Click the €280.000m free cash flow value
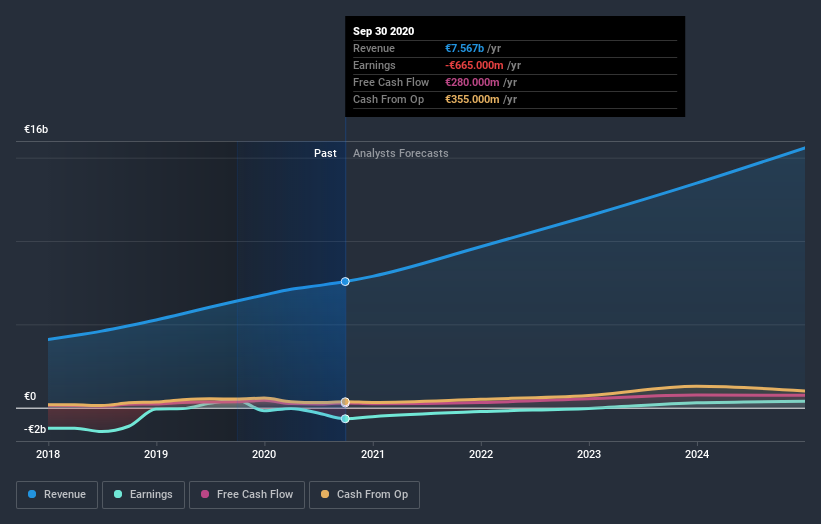Viewport: 821px width, 524px height. pos(472,82)
